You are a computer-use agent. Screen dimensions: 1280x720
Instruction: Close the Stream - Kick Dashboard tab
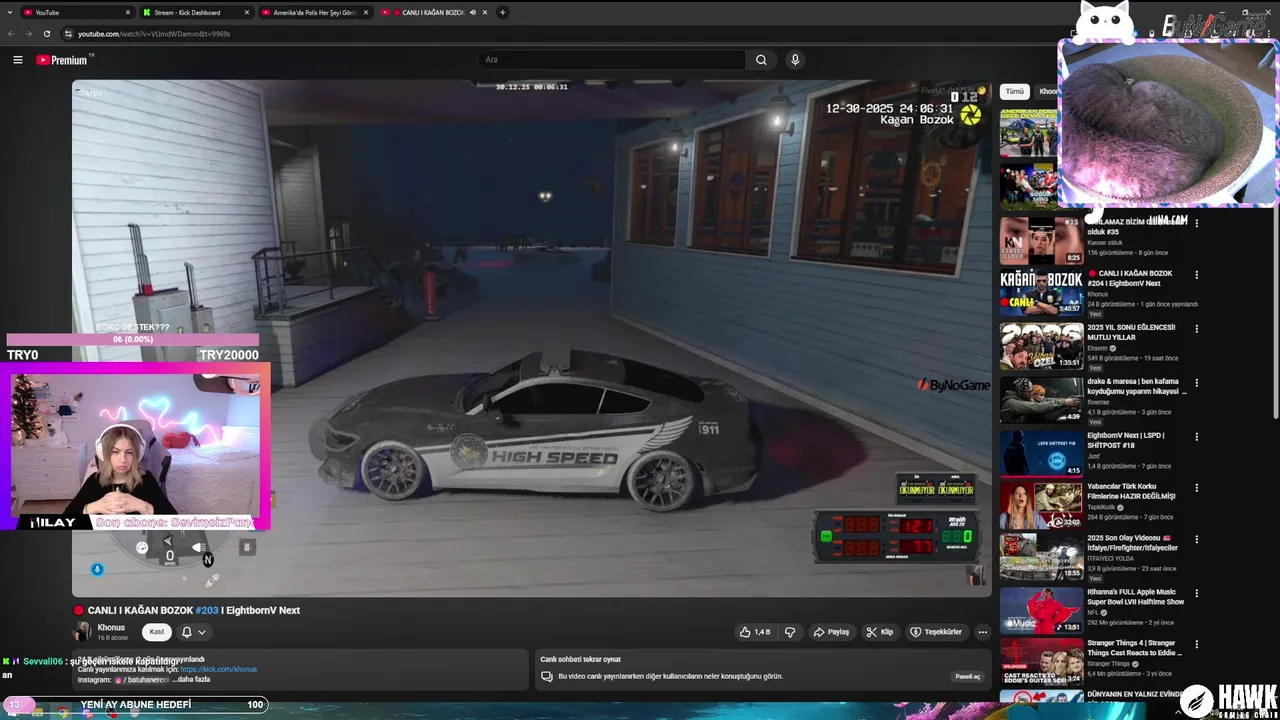246,13
